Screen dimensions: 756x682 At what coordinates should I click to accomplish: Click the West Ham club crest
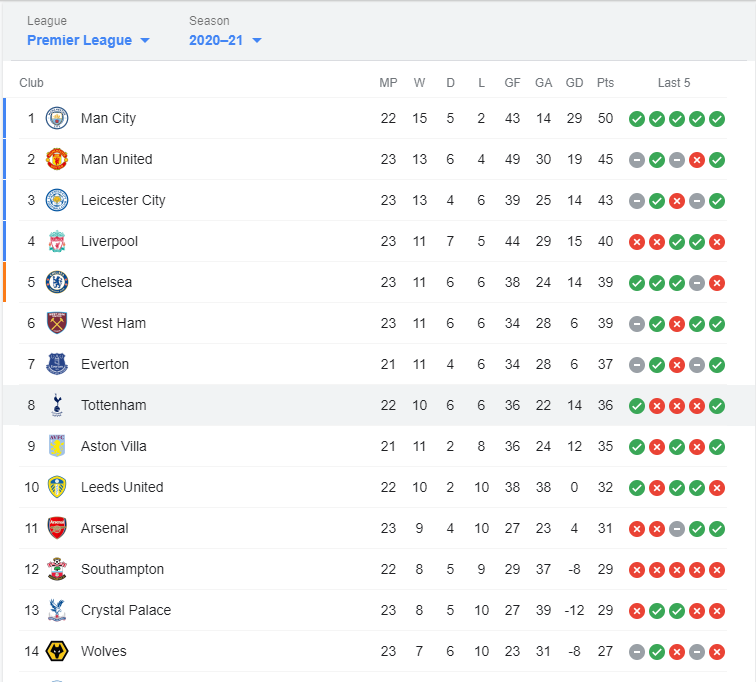tap(57, 323)
